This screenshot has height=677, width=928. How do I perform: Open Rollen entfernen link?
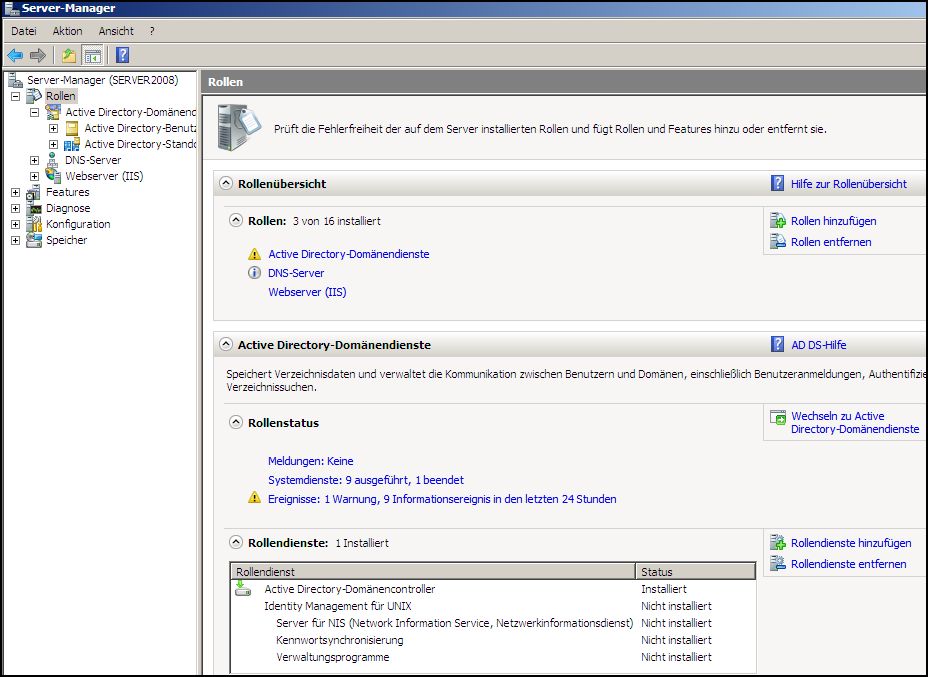point(831,241)
